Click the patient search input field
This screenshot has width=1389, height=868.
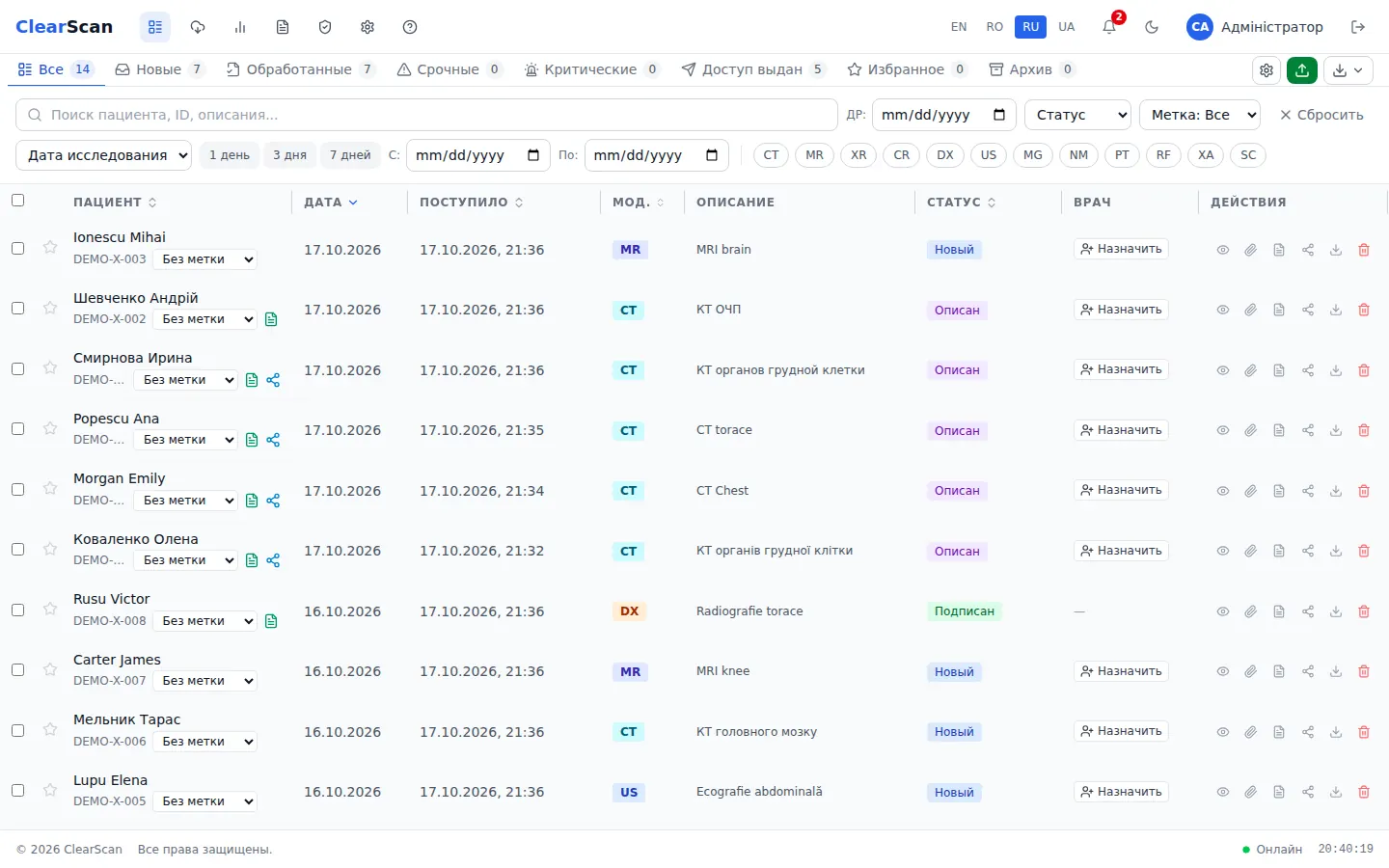[426, 115]
